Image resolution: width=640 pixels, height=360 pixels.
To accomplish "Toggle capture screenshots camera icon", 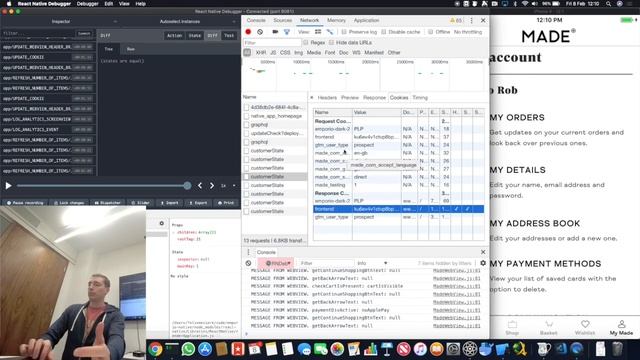I will 275,32.
